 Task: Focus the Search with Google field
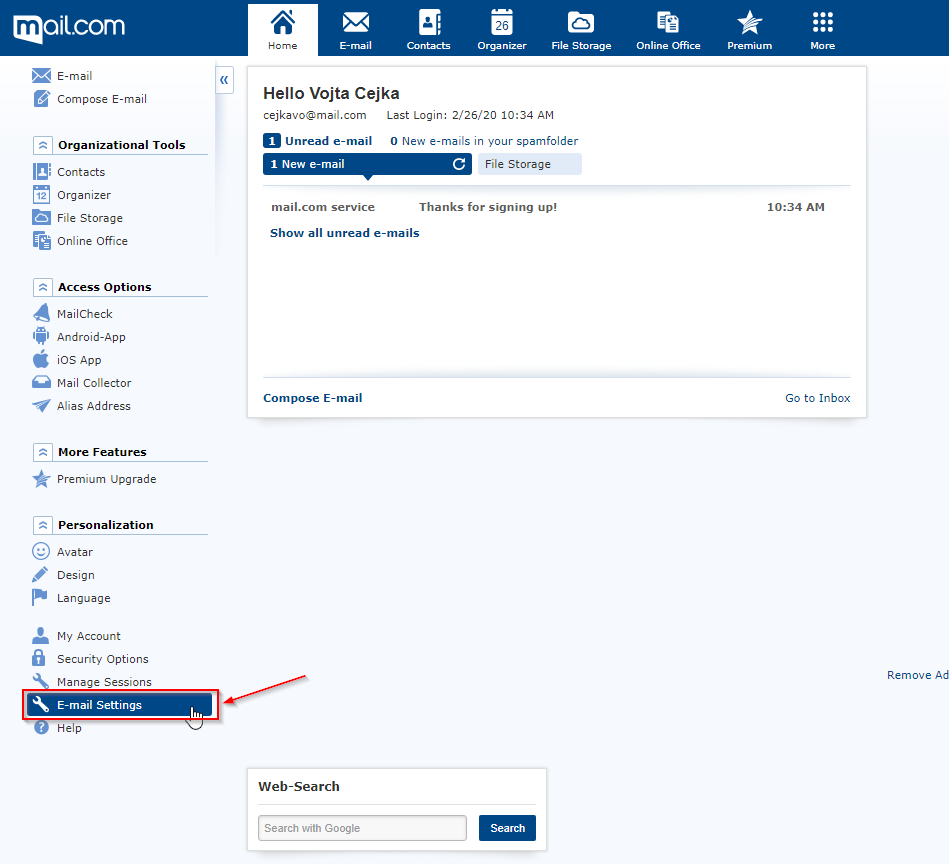point(363,828)
